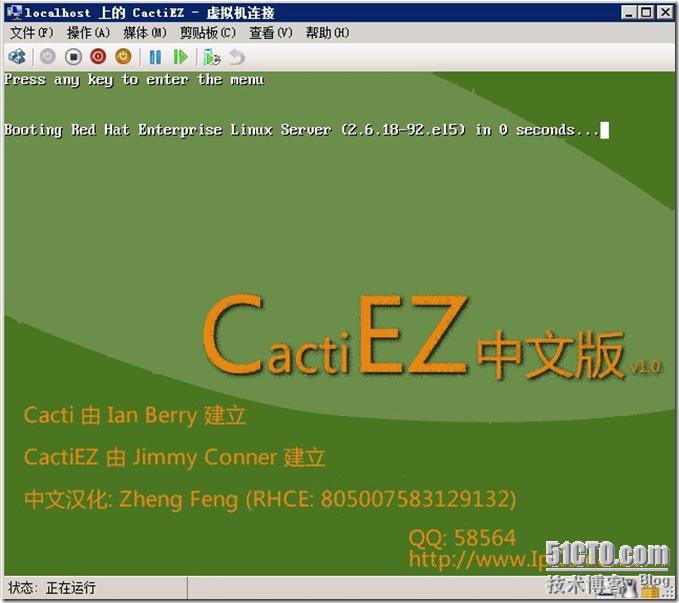Image resolution: width=679 pixels, height=603 pixels.
Task: Maximize the virtual machine connection window
Action: (646, 12)
